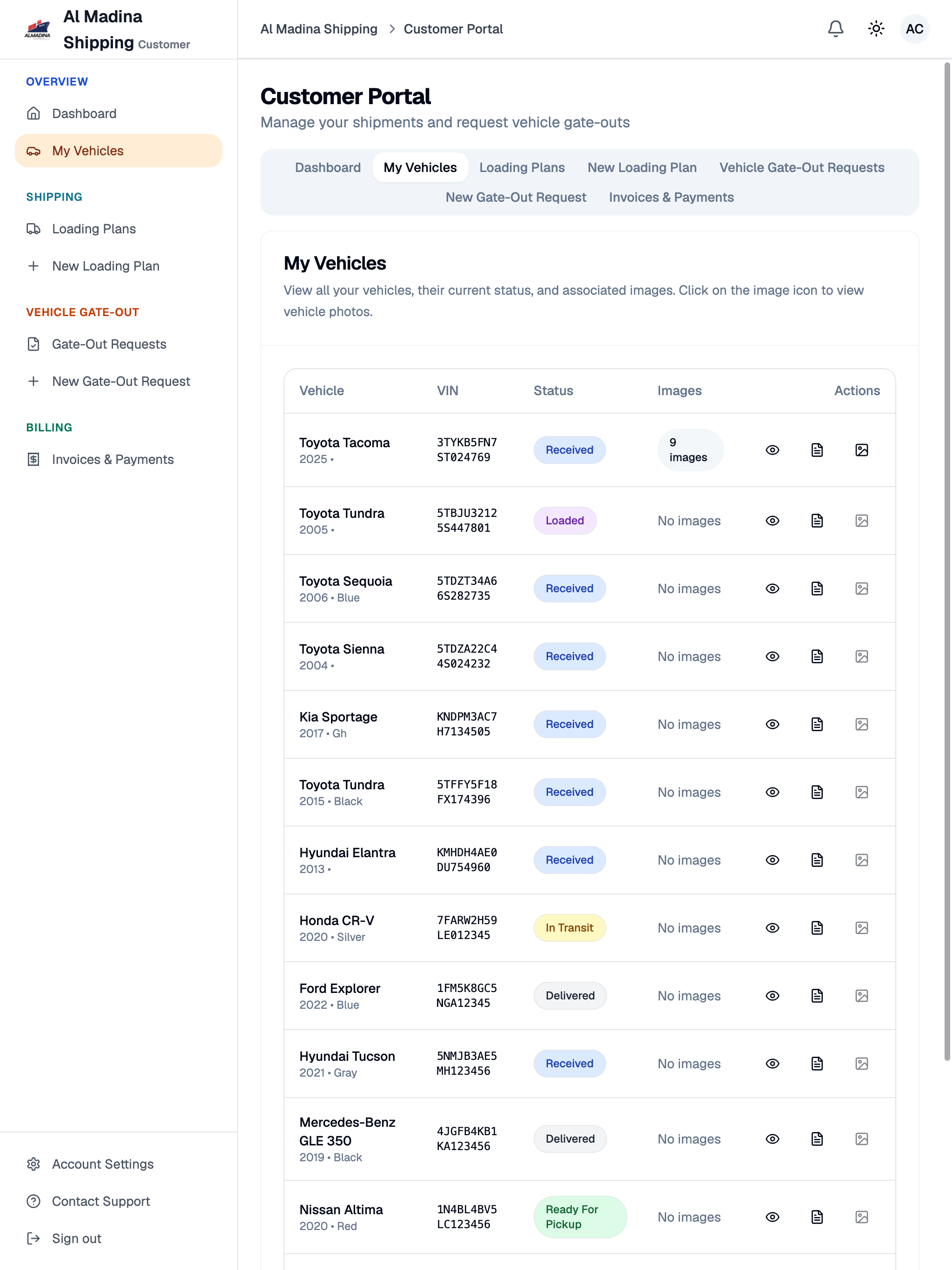This screenshot has width=952, height=1270.
Task: Click the Loaded status badge for Toyota Tundra
Action: pyautogui.click(x=564, y=521)
